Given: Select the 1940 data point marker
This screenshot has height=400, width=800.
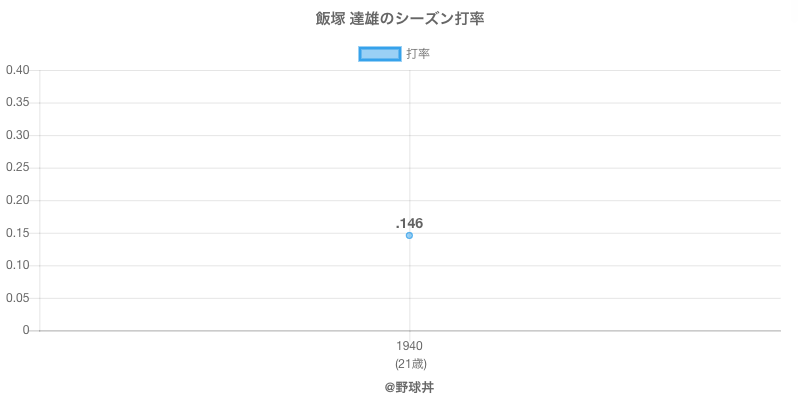Looking at the screenshot, I should 409,236.
